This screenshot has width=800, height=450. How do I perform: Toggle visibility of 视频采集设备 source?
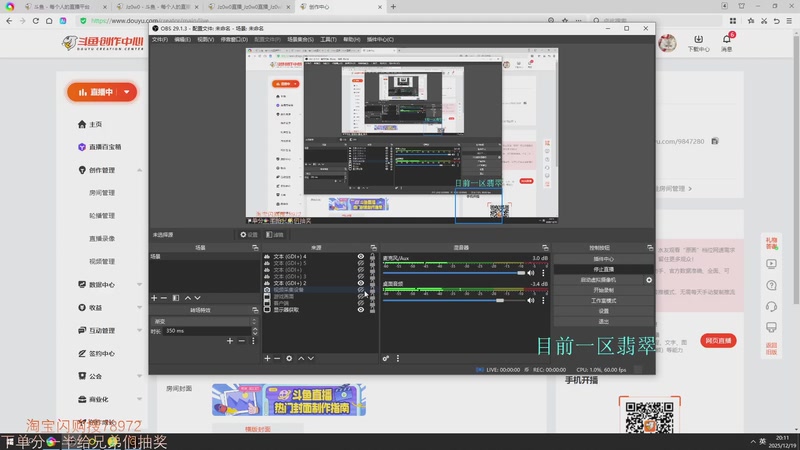click(361, 290)
